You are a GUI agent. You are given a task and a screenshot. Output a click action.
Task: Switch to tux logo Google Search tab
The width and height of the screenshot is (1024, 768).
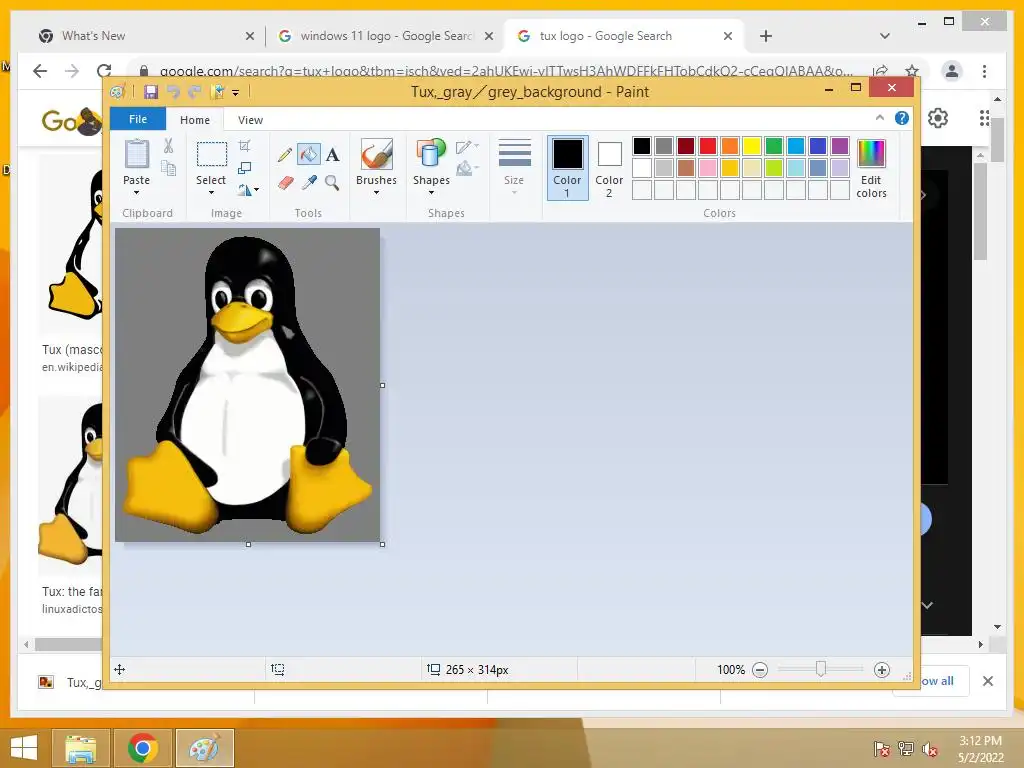(x=622, y=36)
